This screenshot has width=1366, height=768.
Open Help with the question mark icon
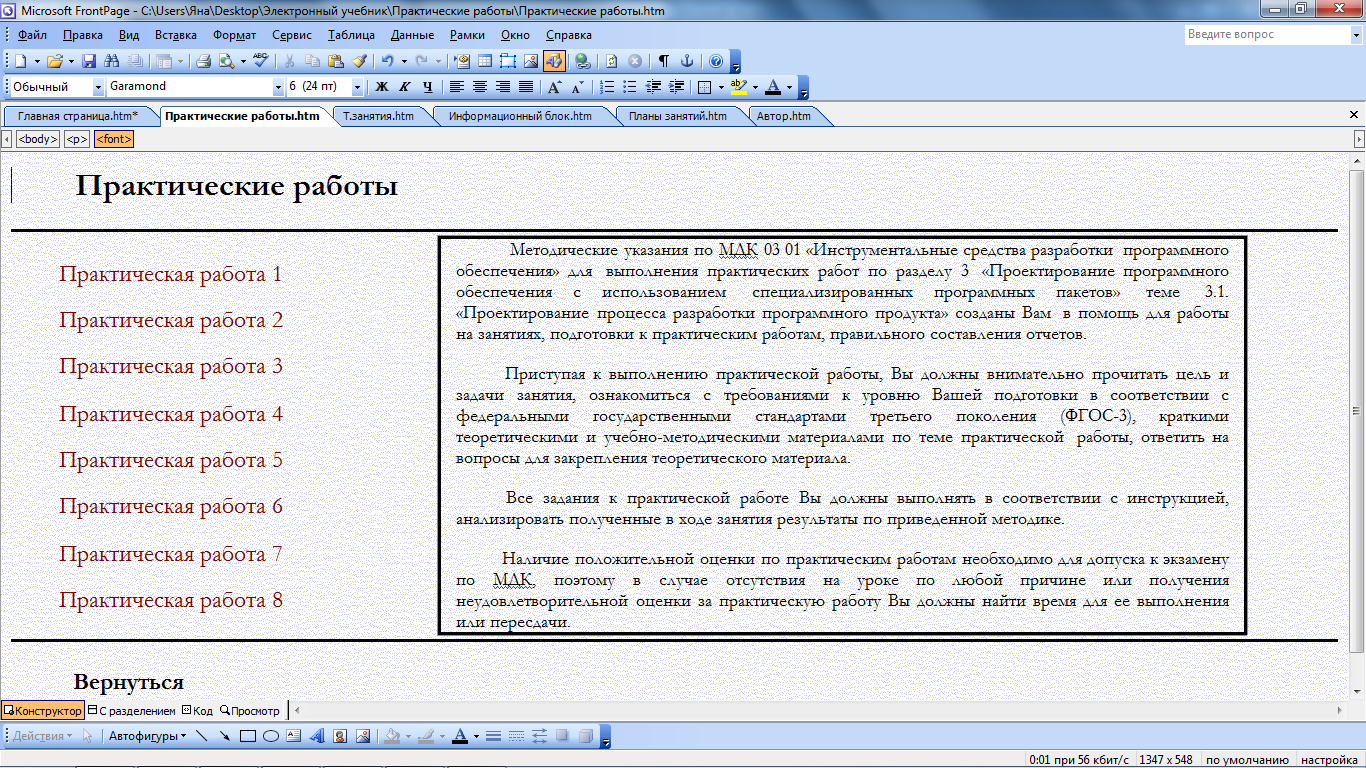pyautogui.click(x=716, y=61)
